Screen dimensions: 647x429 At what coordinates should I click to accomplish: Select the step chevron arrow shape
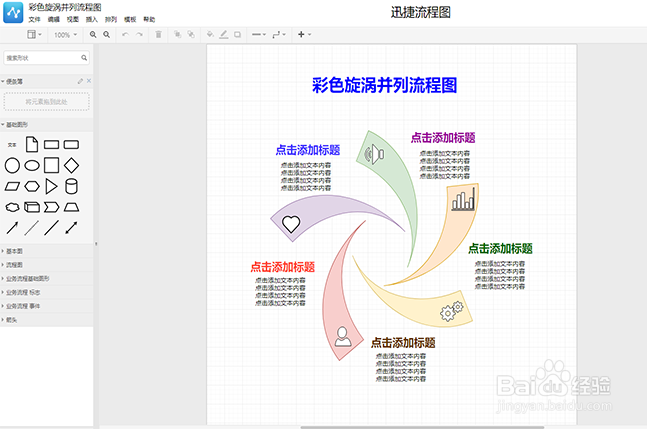pos(52,207)
